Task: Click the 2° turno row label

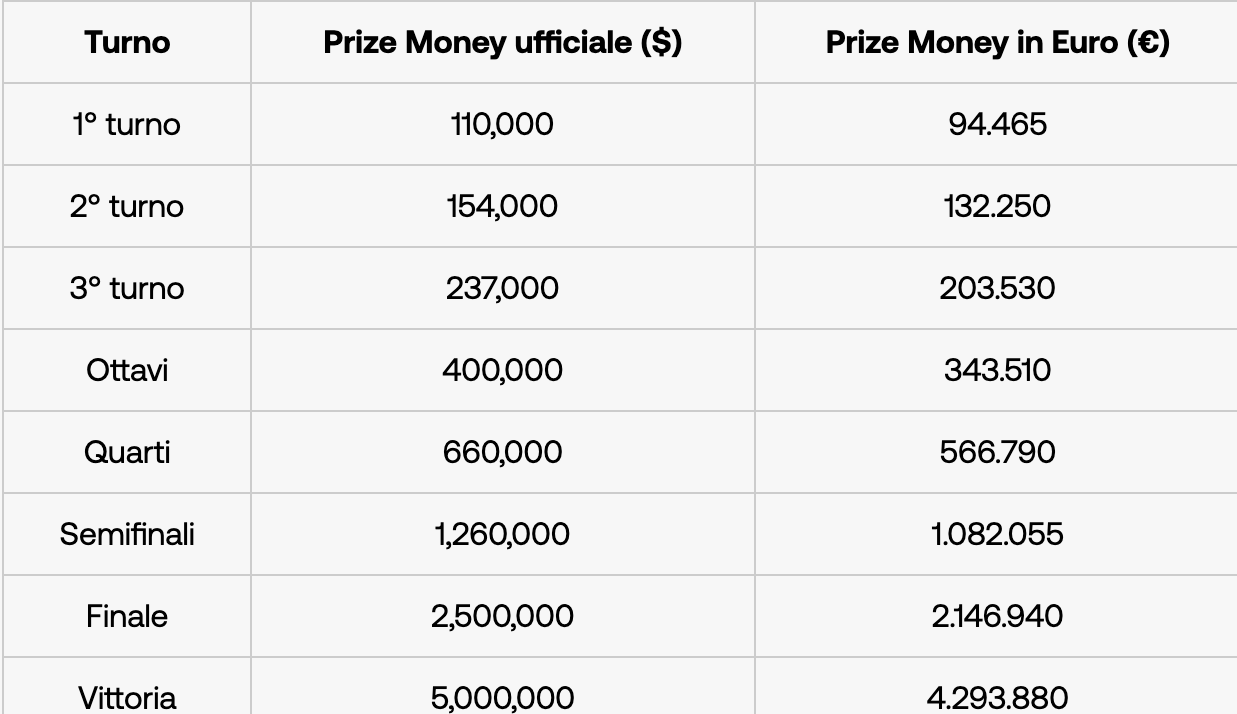Action: (x=127, y=207)
